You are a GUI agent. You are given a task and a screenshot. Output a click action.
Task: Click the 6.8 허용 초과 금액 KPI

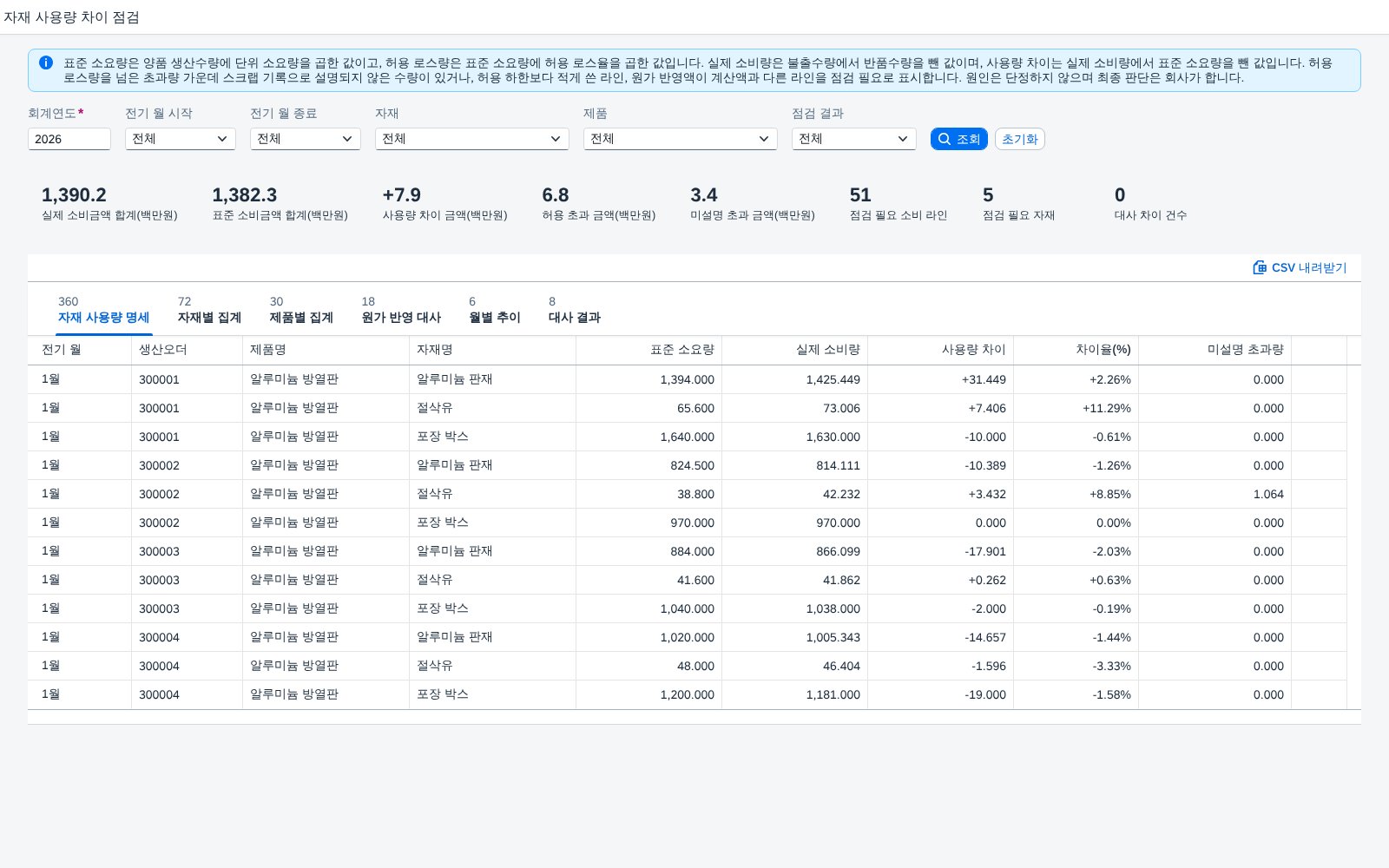(598, 203)
